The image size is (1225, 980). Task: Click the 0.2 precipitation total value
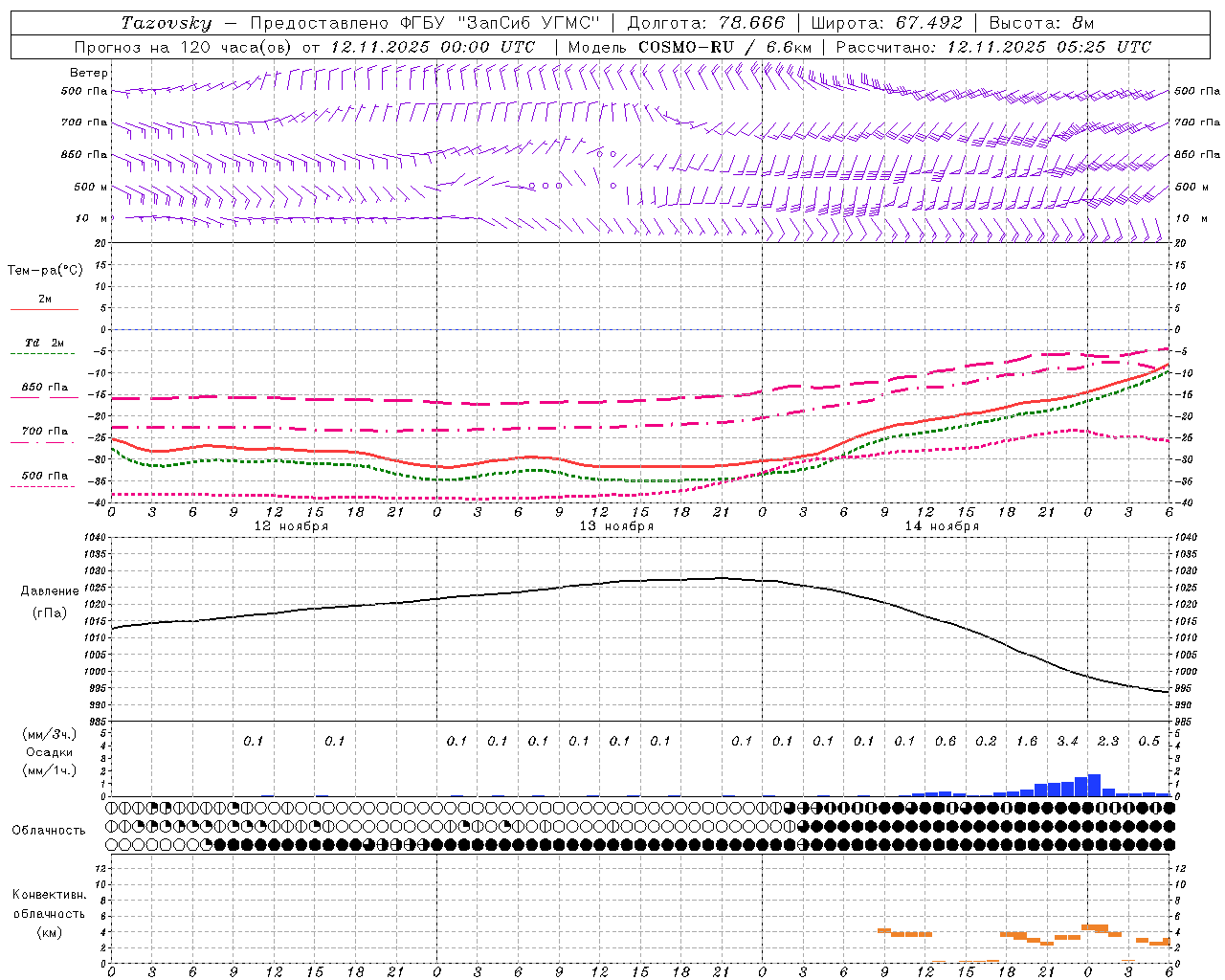pos(986,742)
